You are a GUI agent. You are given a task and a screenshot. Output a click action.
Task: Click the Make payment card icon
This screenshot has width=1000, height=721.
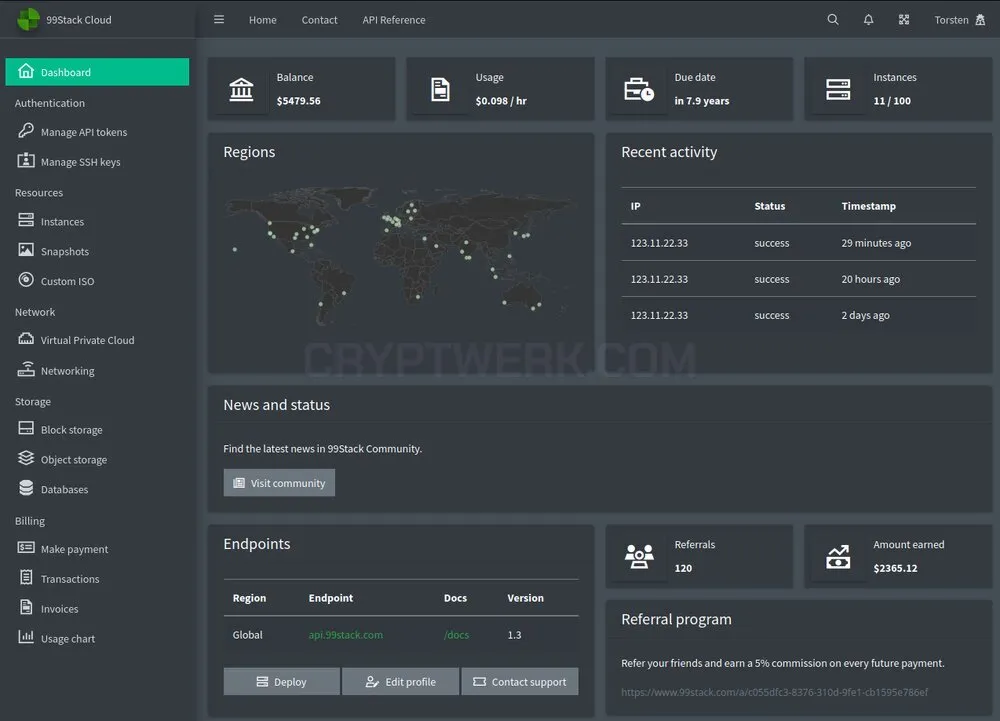click(x=26, y=547)
